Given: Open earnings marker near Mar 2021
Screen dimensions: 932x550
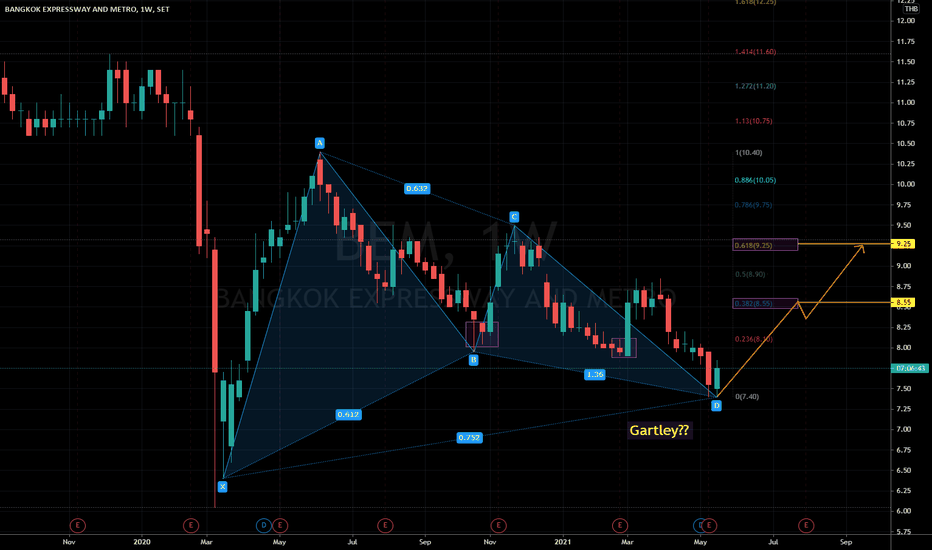Looking at the screenshot, I should (x=620, y=525).
